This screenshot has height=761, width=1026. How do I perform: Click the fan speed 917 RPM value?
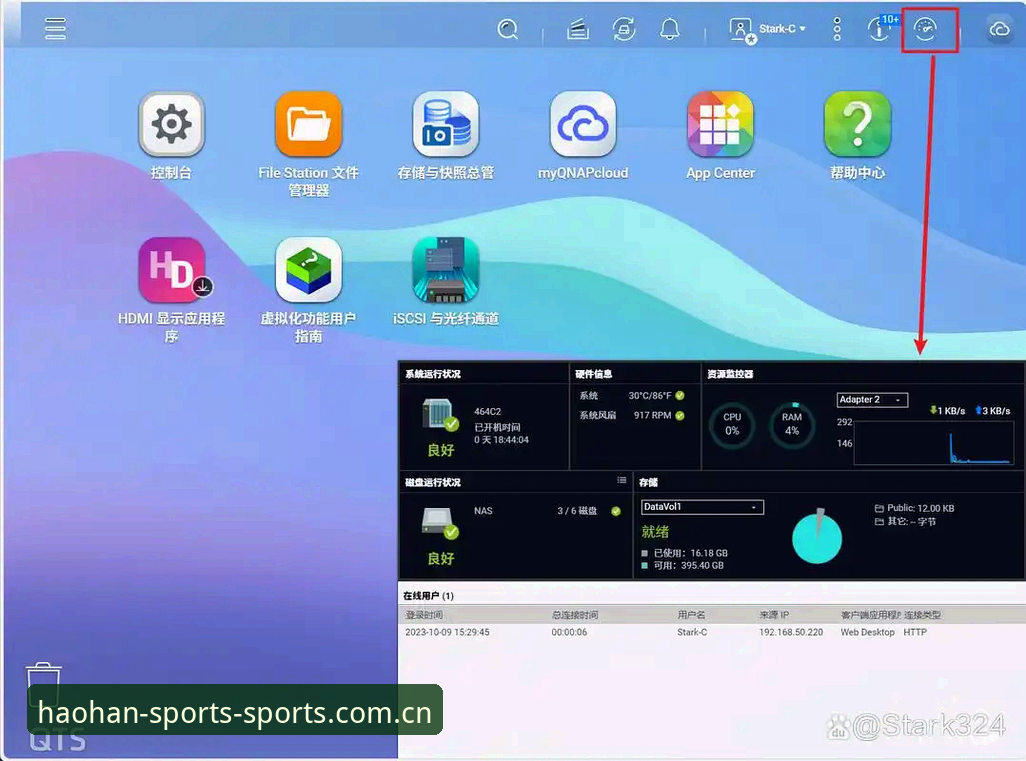click(x=652, y=415)
